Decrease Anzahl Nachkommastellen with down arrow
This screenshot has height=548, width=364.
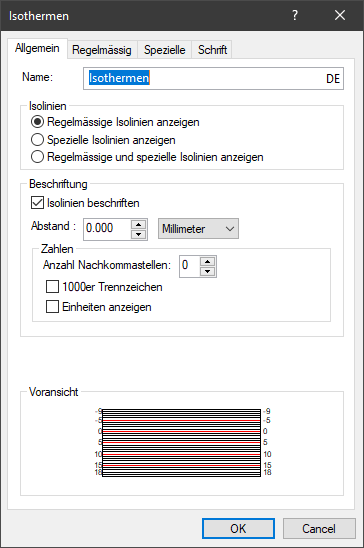208,271
